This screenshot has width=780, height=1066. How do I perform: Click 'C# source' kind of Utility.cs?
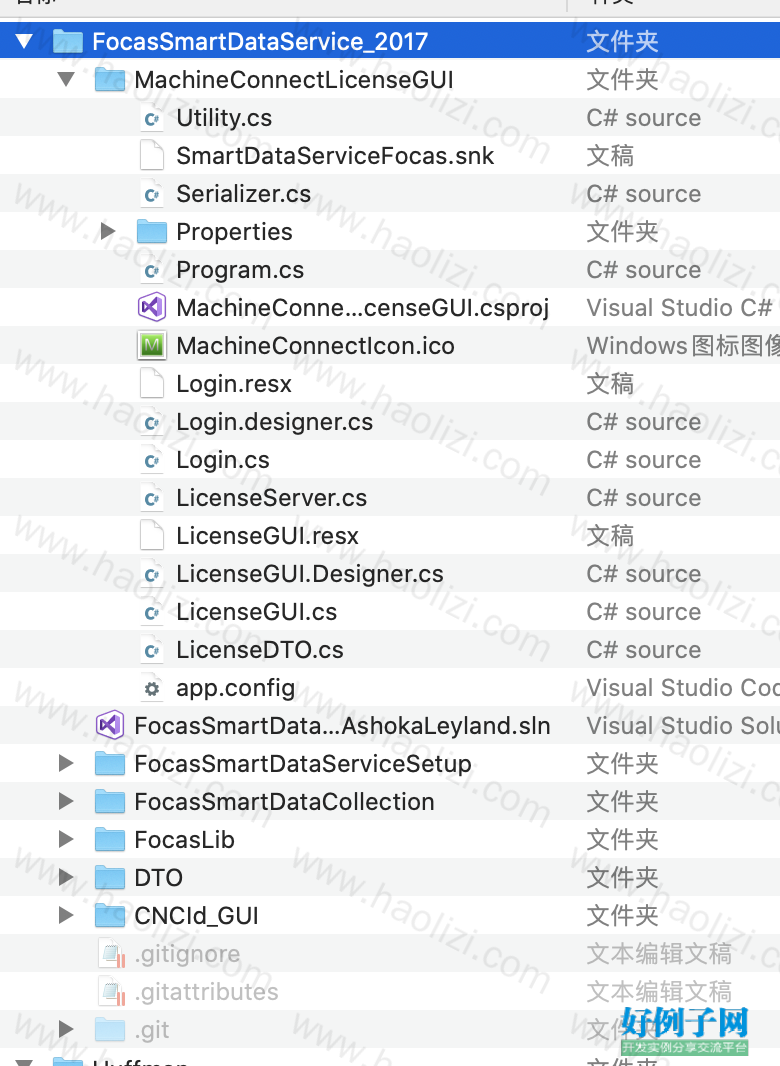tap(643, 118)
